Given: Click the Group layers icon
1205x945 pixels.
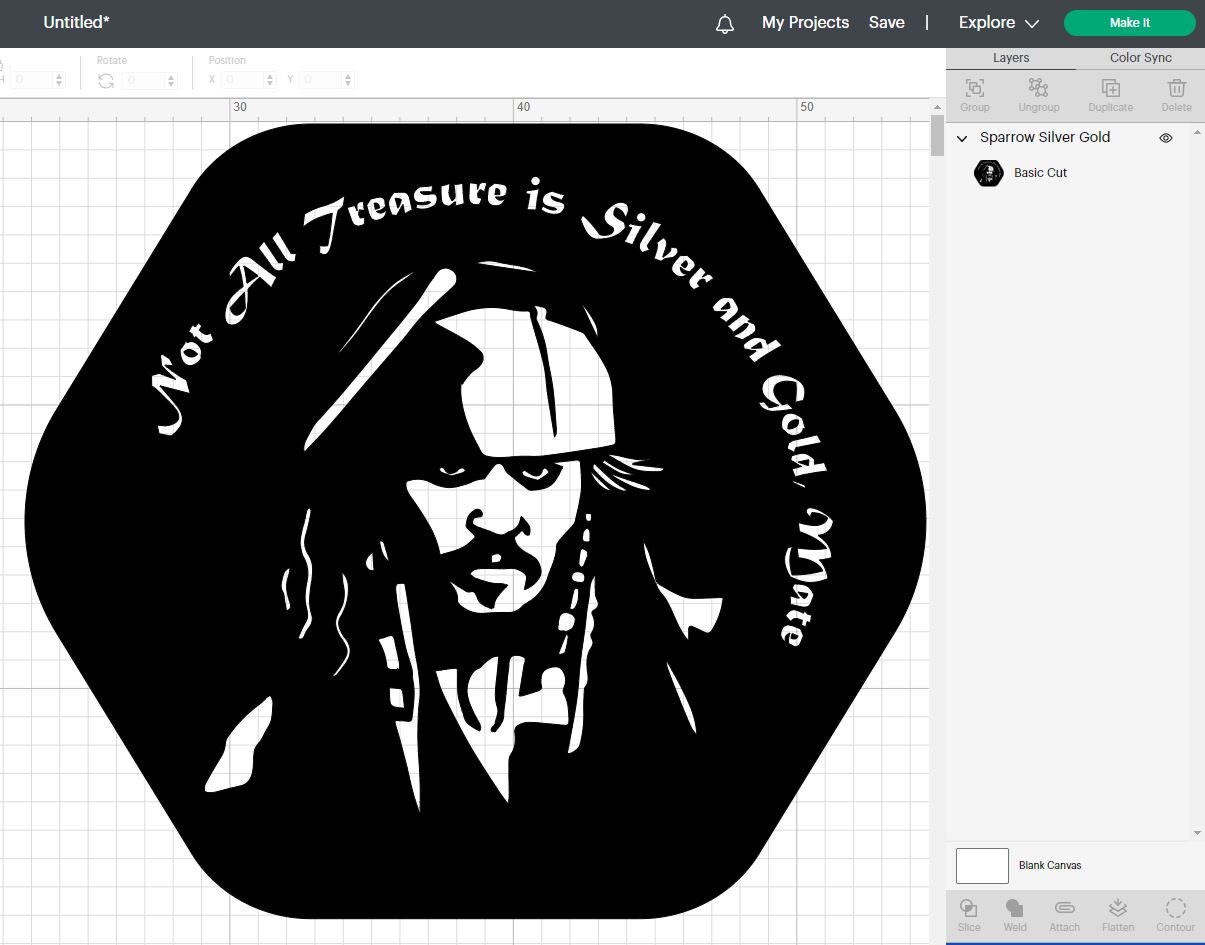Looking at the screenshot, I should point(975,96).
